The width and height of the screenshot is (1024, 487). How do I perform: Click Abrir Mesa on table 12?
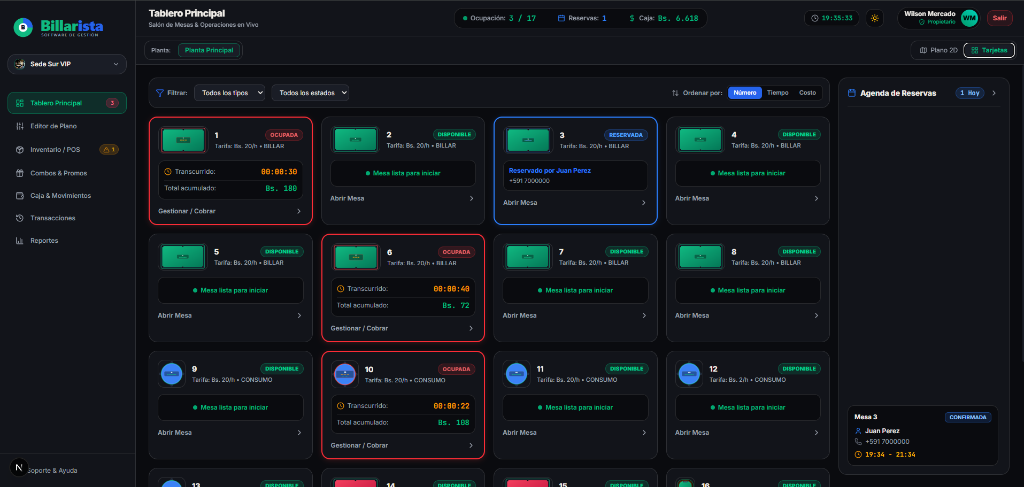click(747, 432)
